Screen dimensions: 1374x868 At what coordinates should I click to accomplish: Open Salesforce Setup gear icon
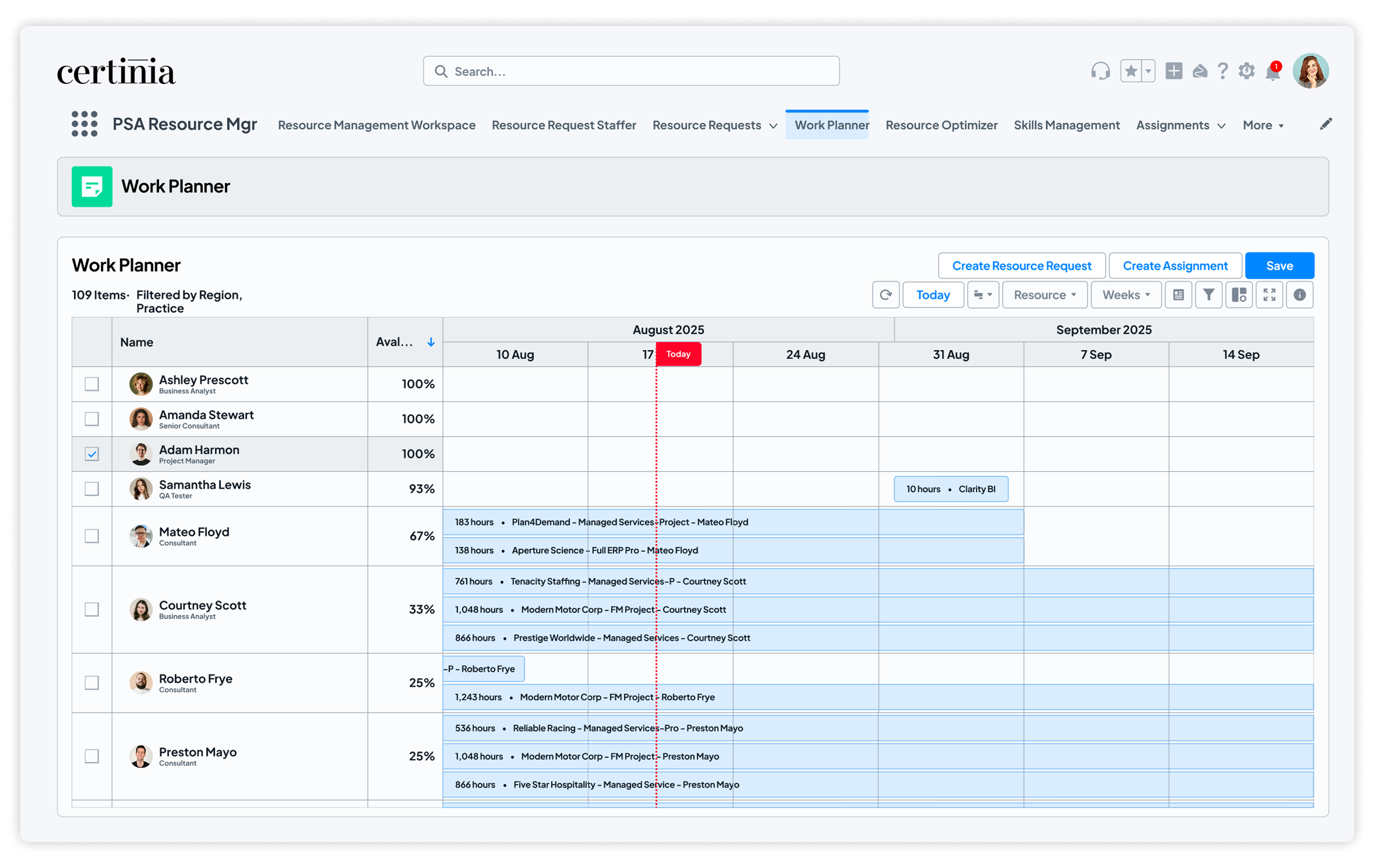1247,71
